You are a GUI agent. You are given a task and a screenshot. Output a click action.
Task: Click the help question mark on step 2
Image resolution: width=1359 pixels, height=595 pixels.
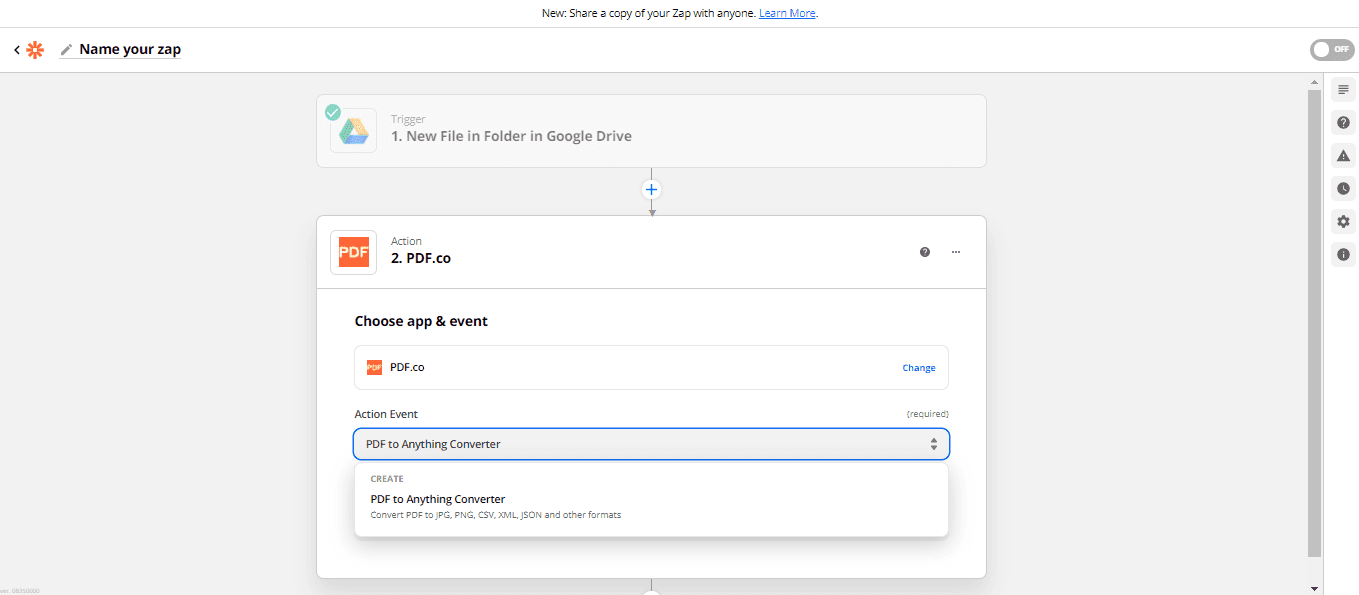point(924,252)
